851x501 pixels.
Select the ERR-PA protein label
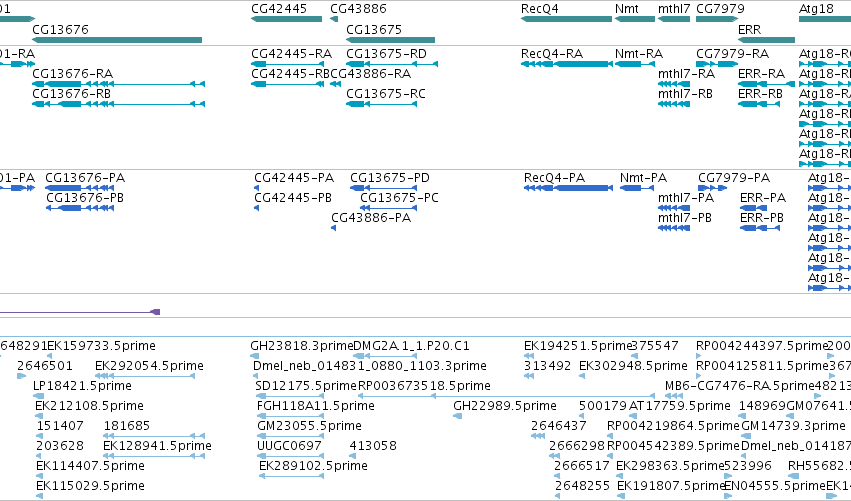[x=763, y=198]
